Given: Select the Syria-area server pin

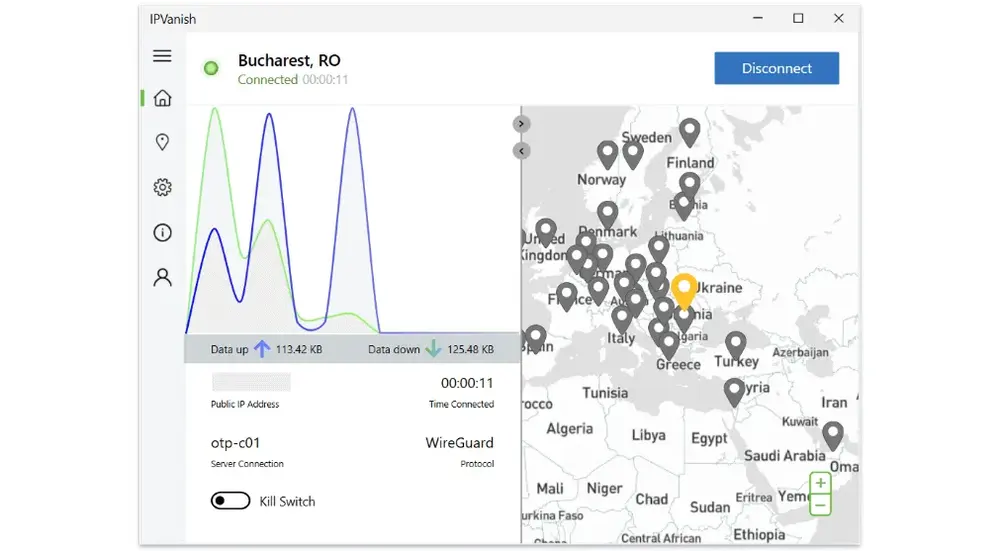Looking at the screenshot, I should [x=734, y=392].
